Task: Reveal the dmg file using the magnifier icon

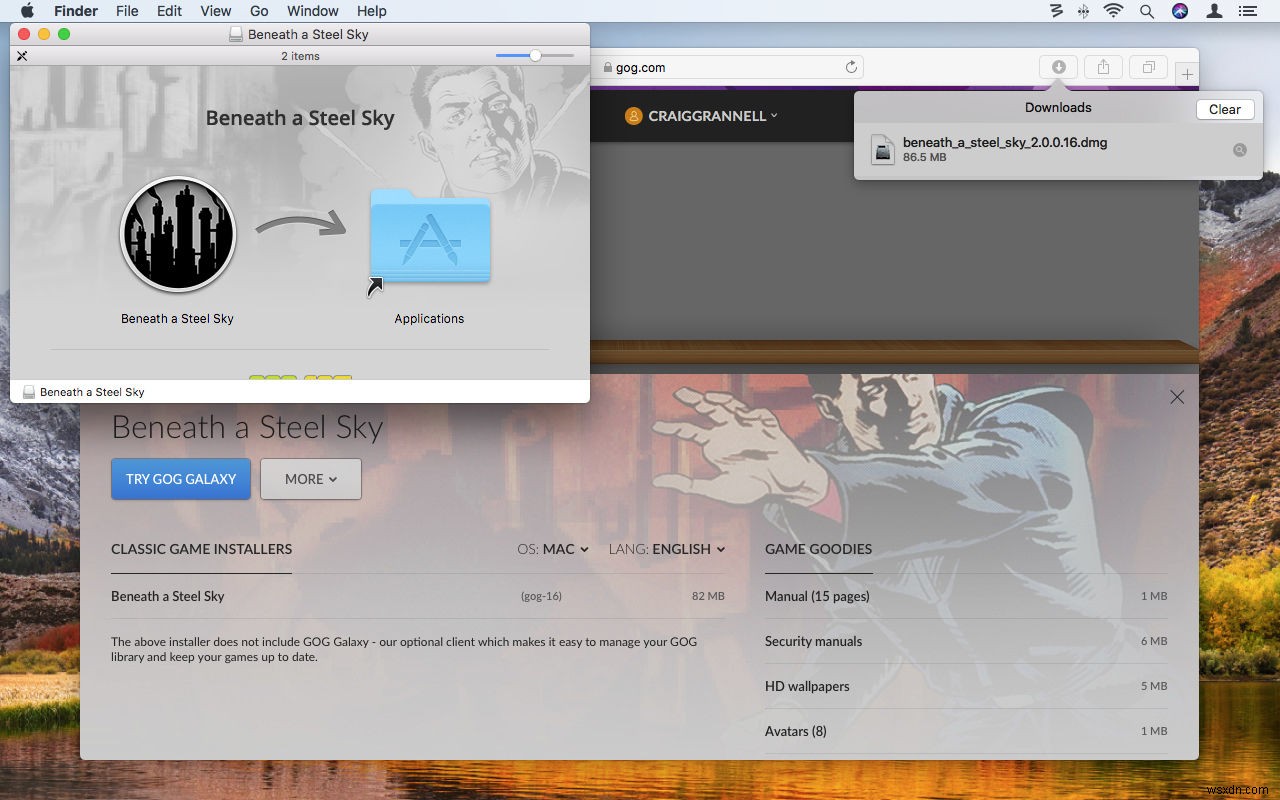Action: click(x=1240, y=149)
